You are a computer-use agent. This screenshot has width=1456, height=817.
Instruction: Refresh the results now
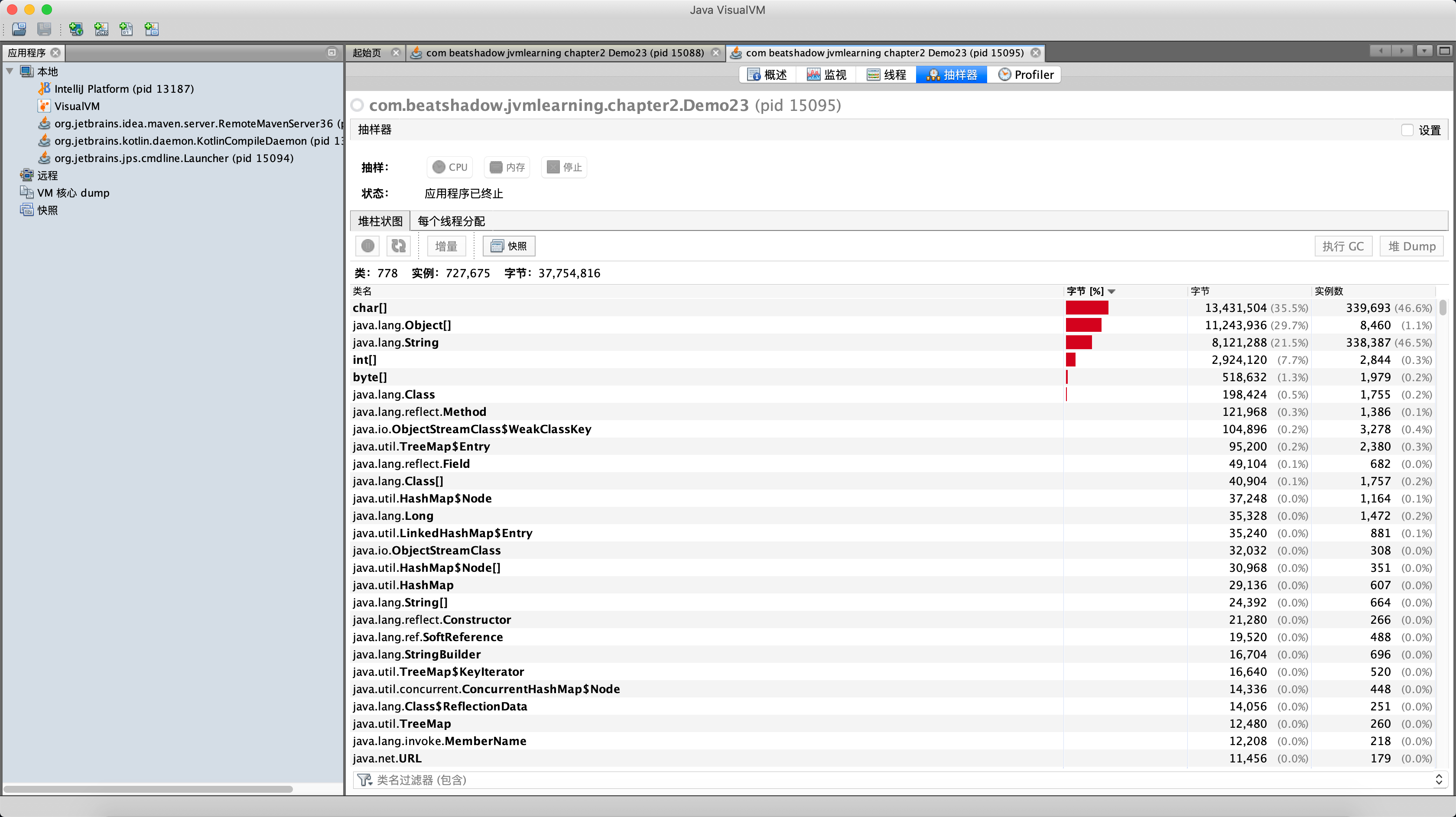pos(399,246)
